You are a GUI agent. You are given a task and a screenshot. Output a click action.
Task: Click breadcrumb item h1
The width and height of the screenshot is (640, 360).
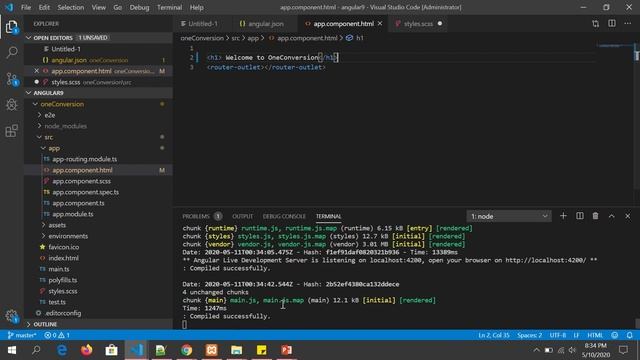click(x=355, y=38)
